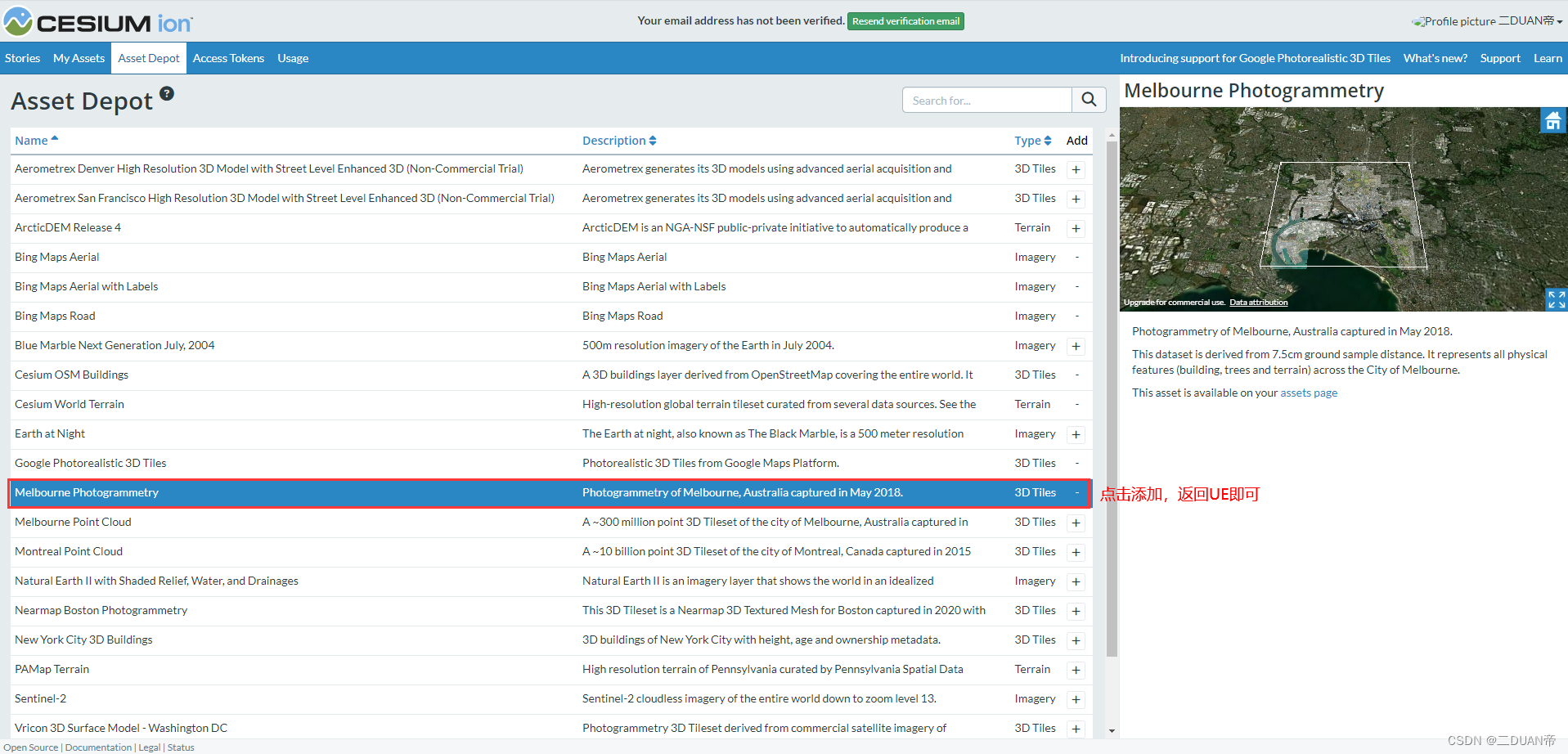Select the Melbourne Photogrammetry row
Image resolution: width=1568 pixels, height=754 pixels.
pos(550,493)
